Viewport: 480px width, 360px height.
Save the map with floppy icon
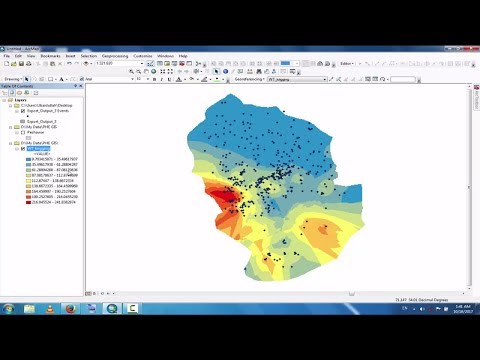point(21,63)
